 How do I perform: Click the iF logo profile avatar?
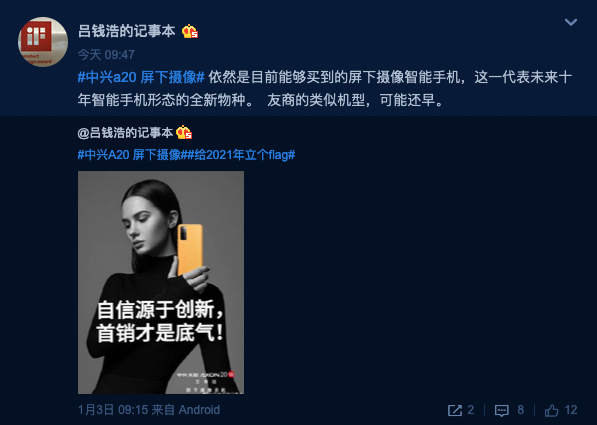(x=43, y=42)
